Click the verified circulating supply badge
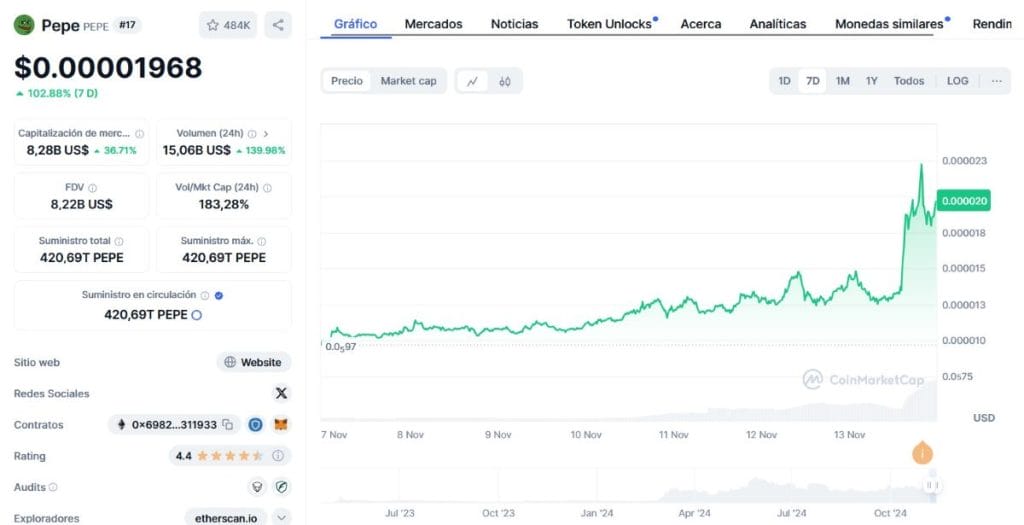Viewport: 1024px width, 525px height. [x=219, y=295]
